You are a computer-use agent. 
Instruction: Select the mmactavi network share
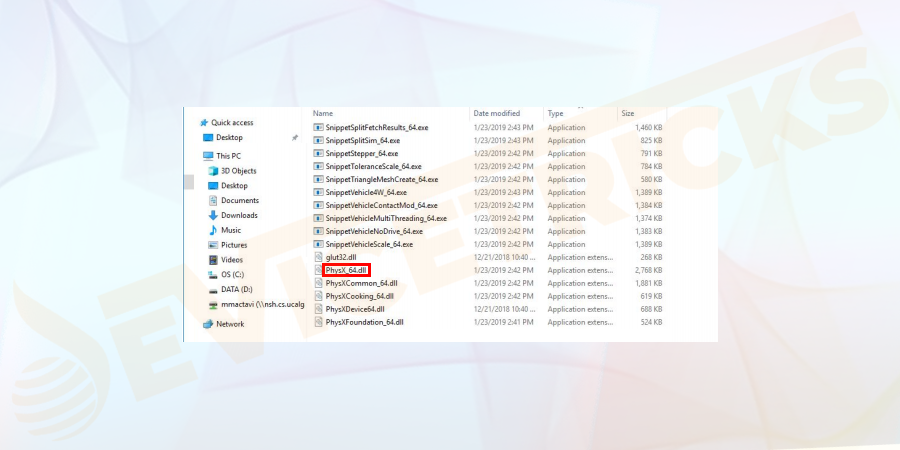[263, 305]
